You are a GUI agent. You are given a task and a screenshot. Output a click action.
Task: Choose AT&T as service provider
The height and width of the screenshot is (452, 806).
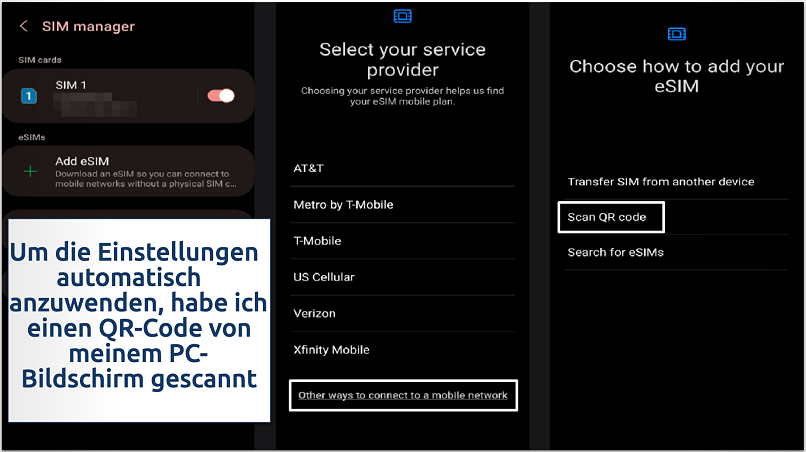click(x=402, y=168)
